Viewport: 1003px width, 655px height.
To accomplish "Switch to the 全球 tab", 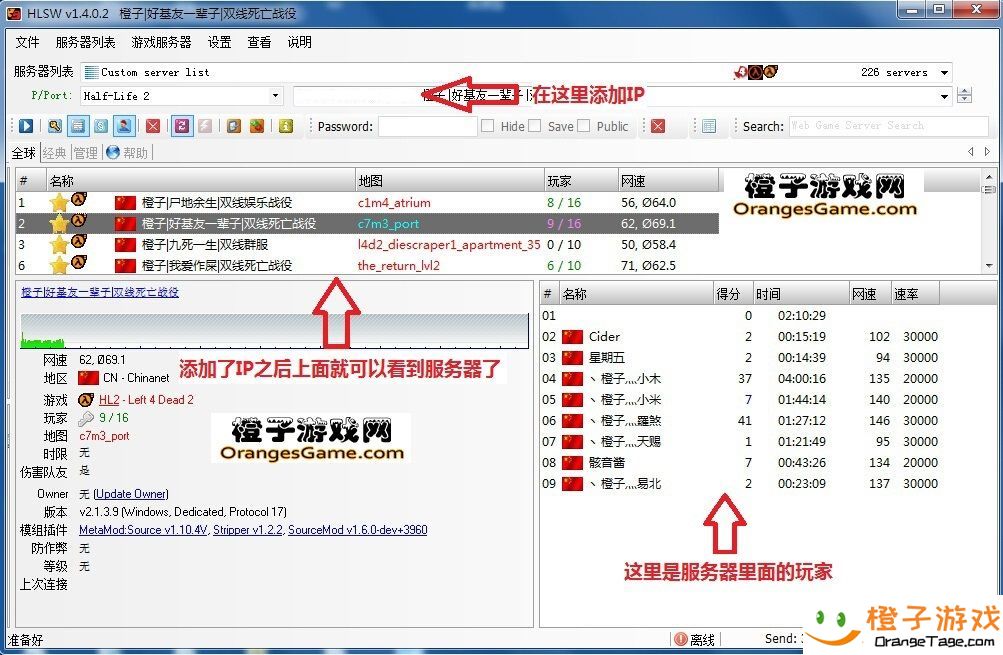I will [x=24, y=153].
